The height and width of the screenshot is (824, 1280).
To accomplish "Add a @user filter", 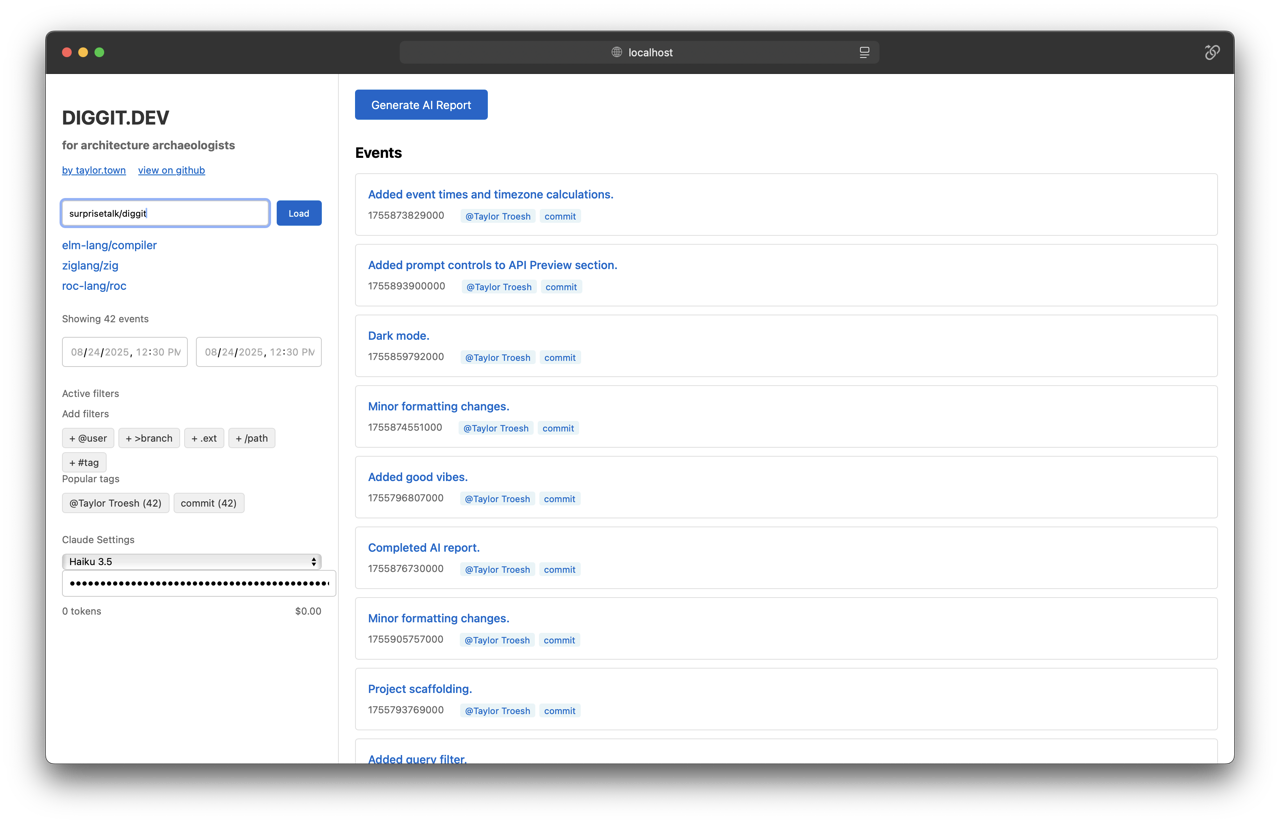I will (88, 438).
